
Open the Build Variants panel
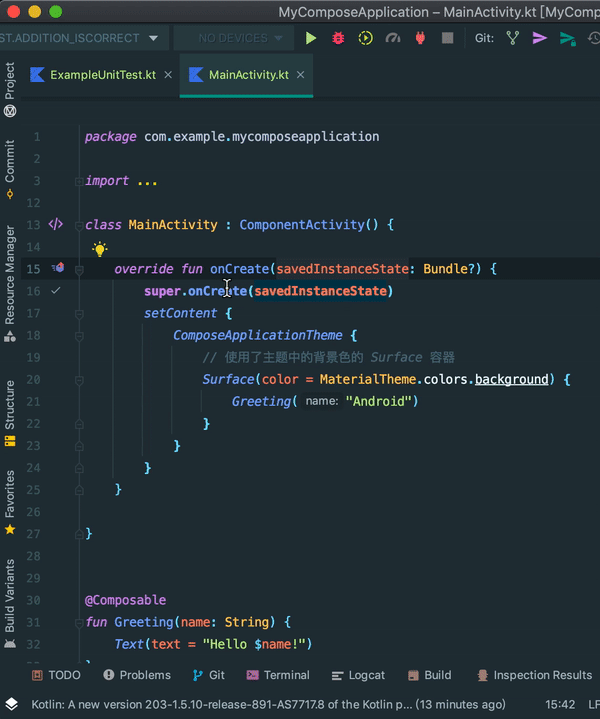10,603
